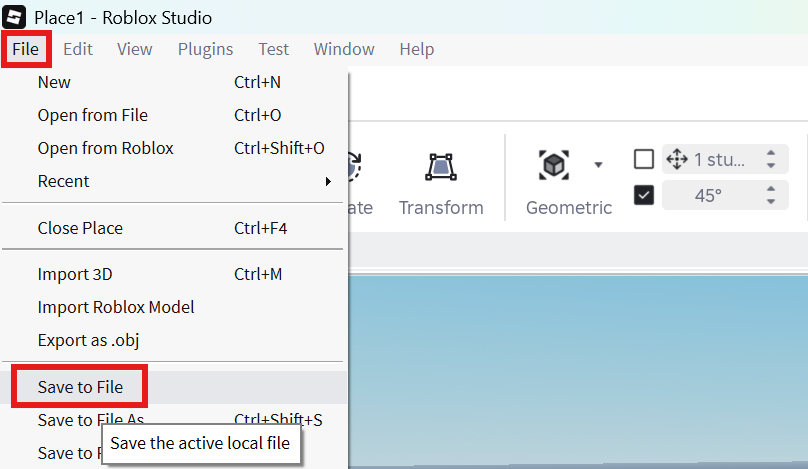Screen dimensions: 808x469
Task: Click the move-arrows icon in stud snap field
Action: 676,159
